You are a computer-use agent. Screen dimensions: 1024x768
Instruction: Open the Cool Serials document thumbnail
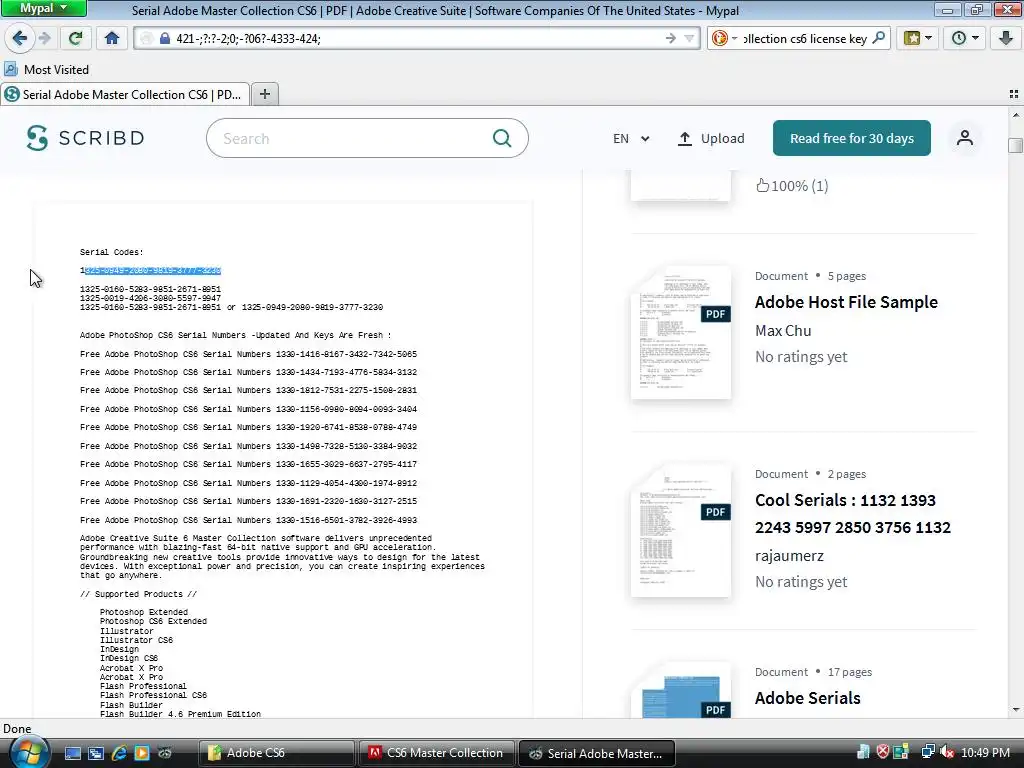pos(680,530)
